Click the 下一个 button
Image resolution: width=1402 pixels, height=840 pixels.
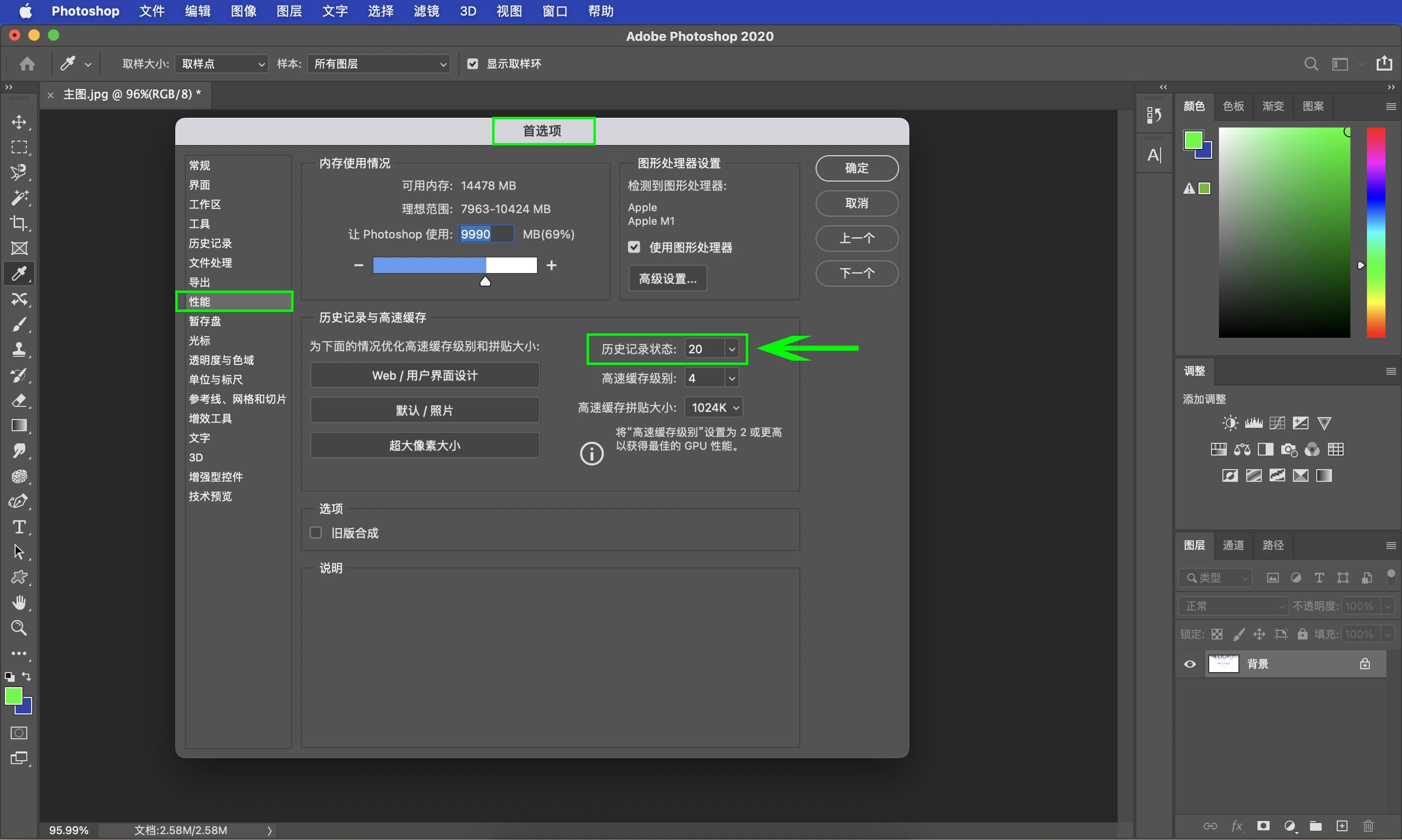[856, 274]
